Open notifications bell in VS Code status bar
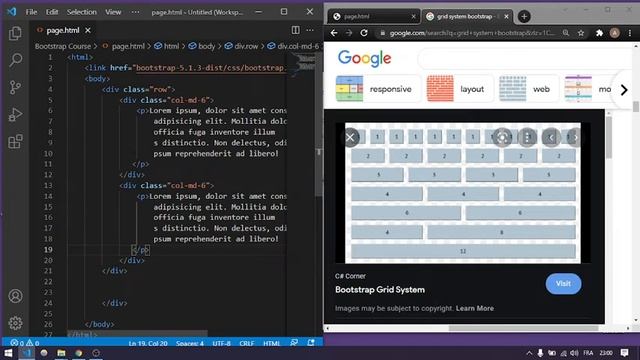 coord(311,343)
